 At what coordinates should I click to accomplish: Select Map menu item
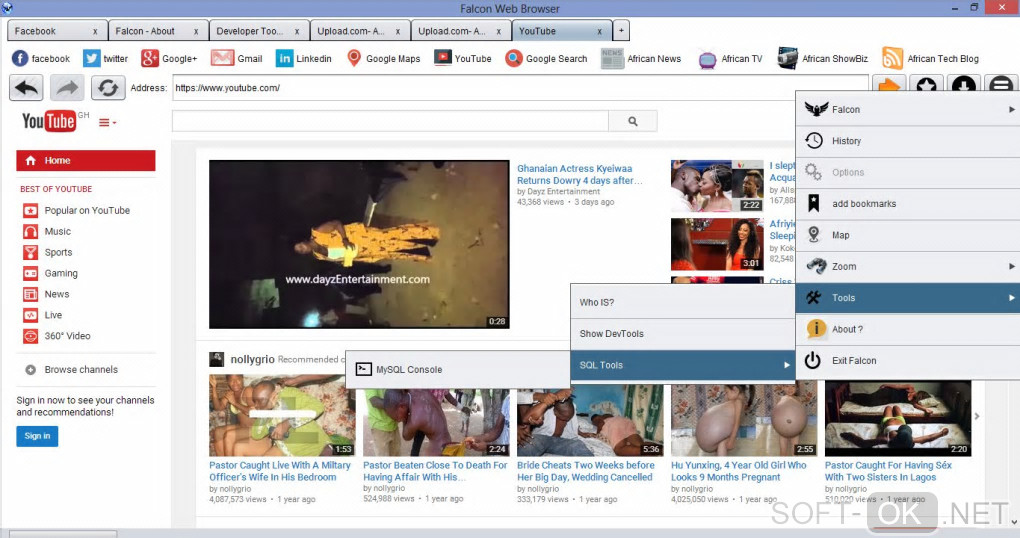coord(907,235)
